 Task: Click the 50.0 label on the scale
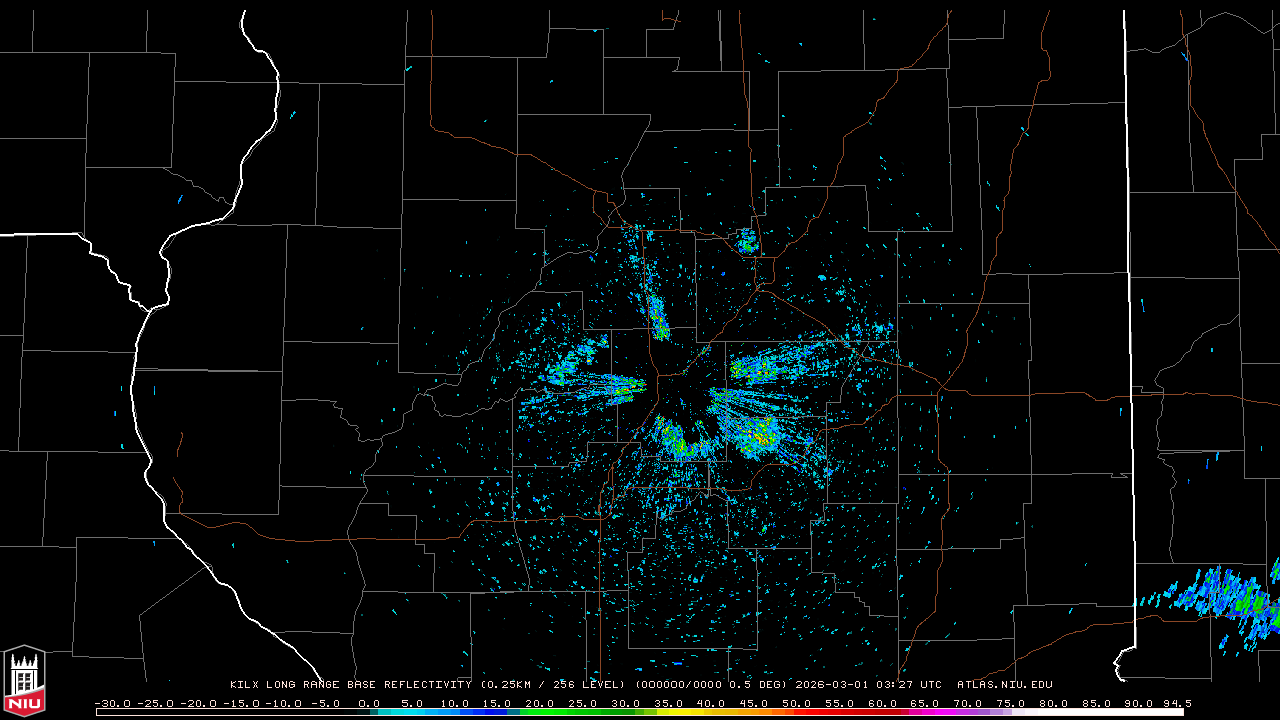(x=796, y=703)
